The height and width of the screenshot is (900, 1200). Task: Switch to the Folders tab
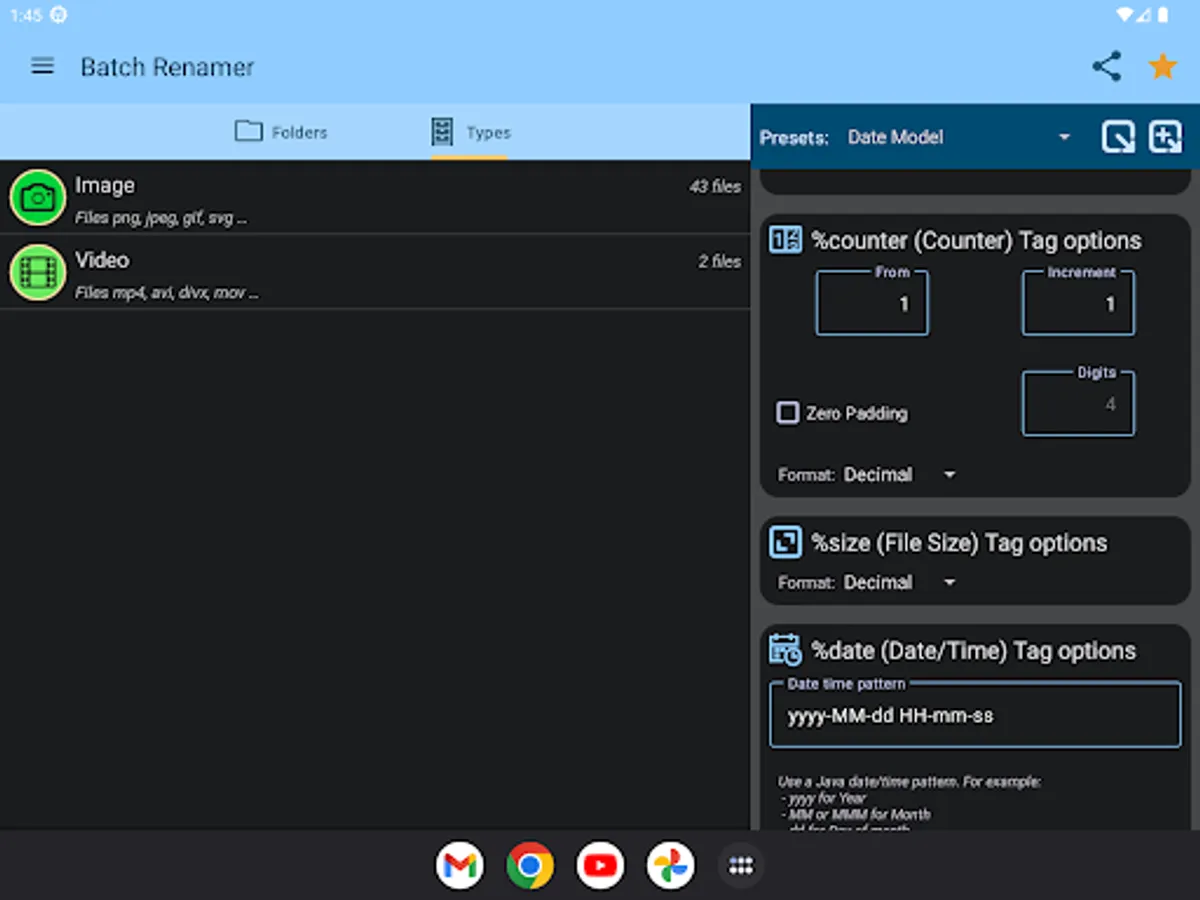281,132
